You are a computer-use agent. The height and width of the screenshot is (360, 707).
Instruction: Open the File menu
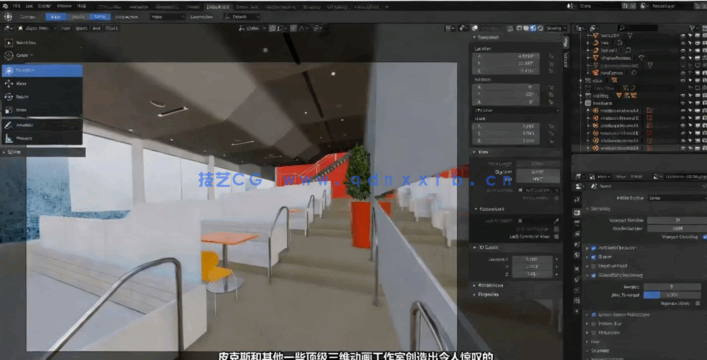pyautogui.click(x=17, y=6)
